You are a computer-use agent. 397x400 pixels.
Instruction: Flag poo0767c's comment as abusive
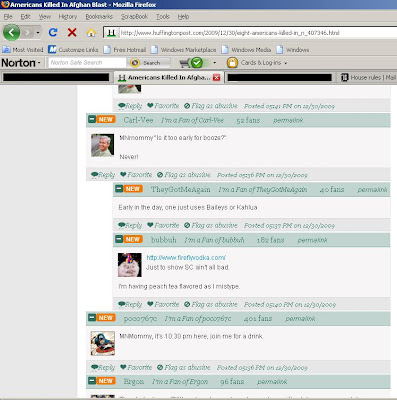183,367
